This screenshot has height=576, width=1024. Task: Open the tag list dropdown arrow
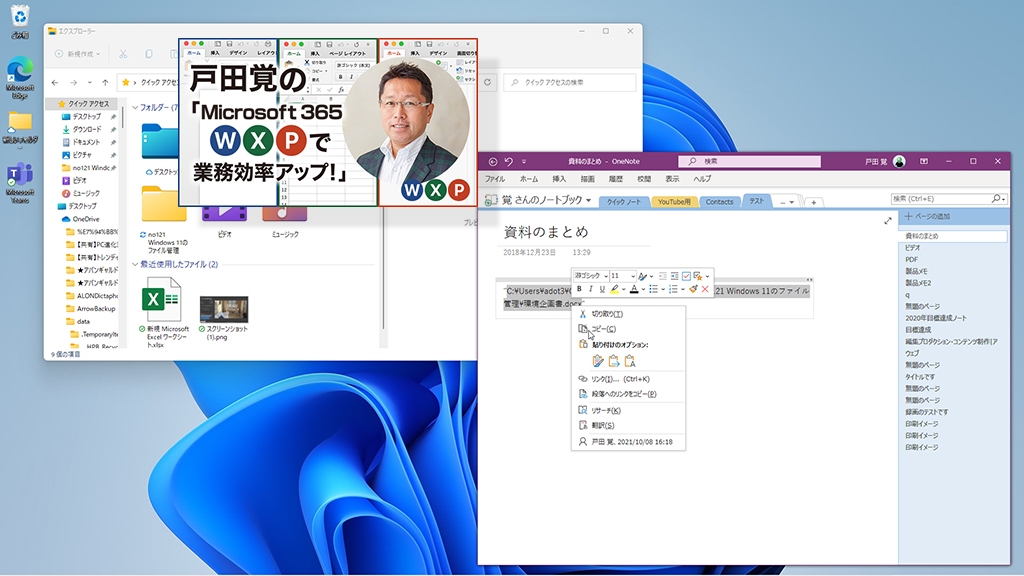pyautogui.click(x=707, y=276)
